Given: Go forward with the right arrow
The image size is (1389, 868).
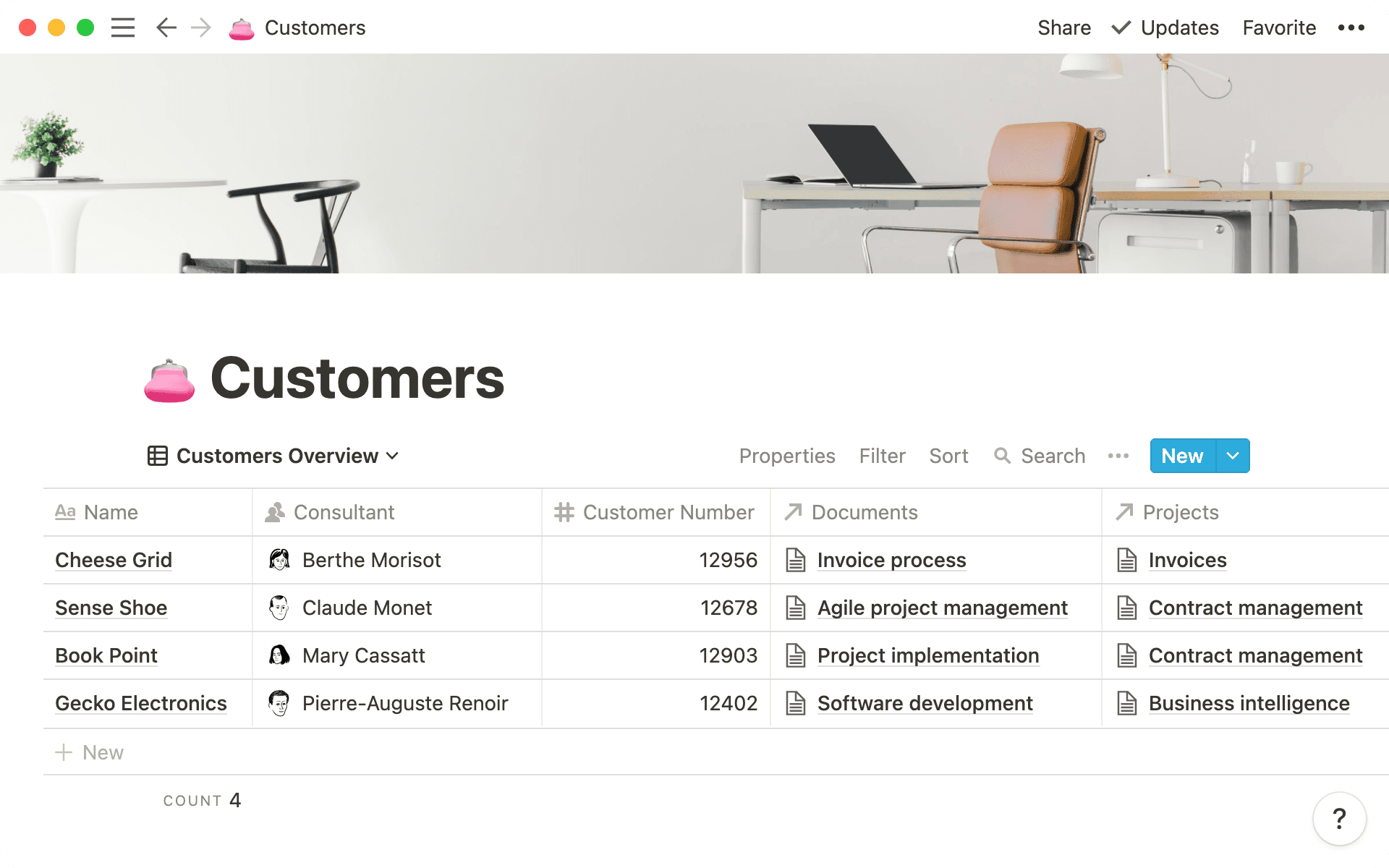Looking at the screenshot, I should [x=201, y=27].
